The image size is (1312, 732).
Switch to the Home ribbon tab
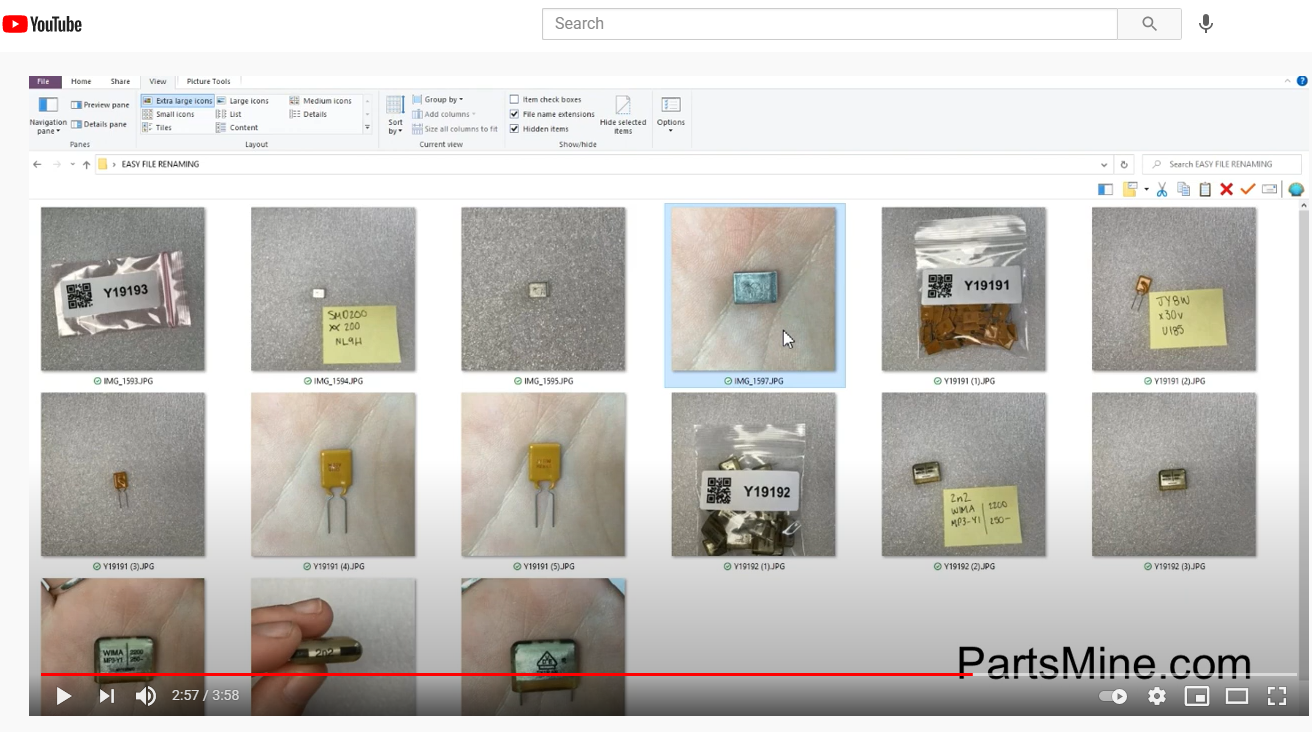tap(81, 81)
